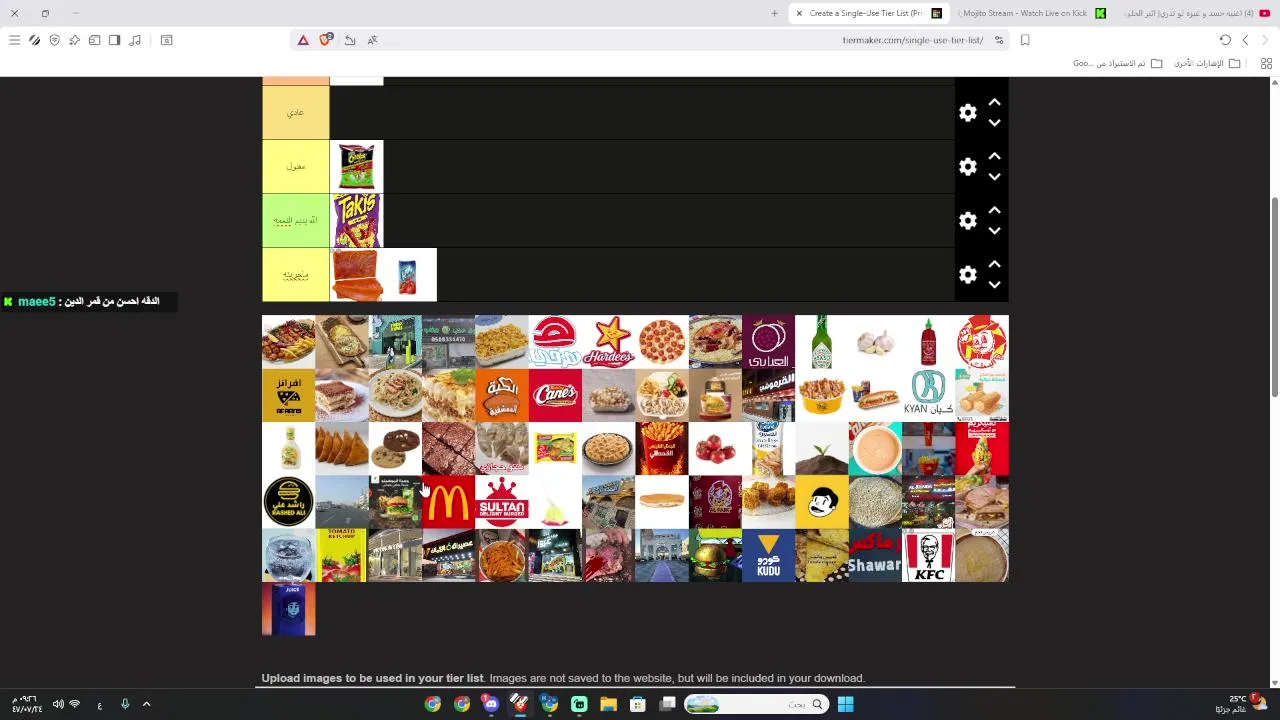Select the Hardee's star logo image
The image size is (1280, 720).
608,342
